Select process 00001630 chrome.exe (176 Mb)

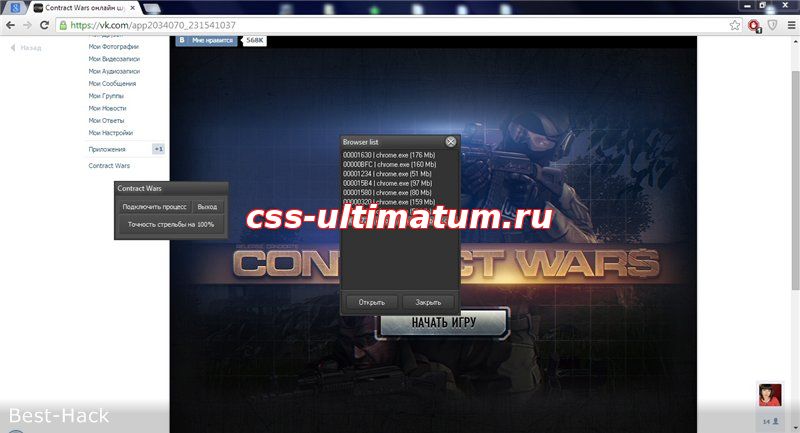(x=389, y=155)
